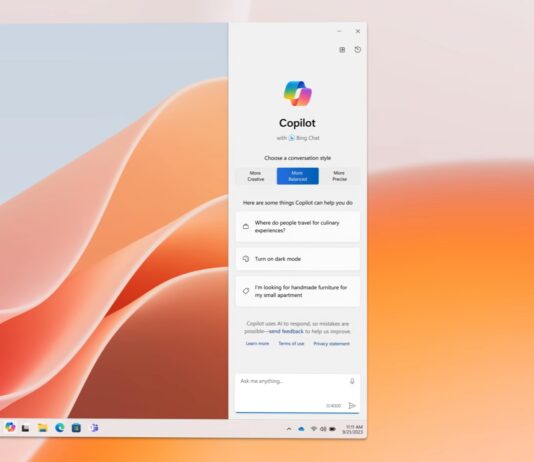This screenshot has height=462, width=534.
Task: Open the send feedback link
Action: click(286, 331)
